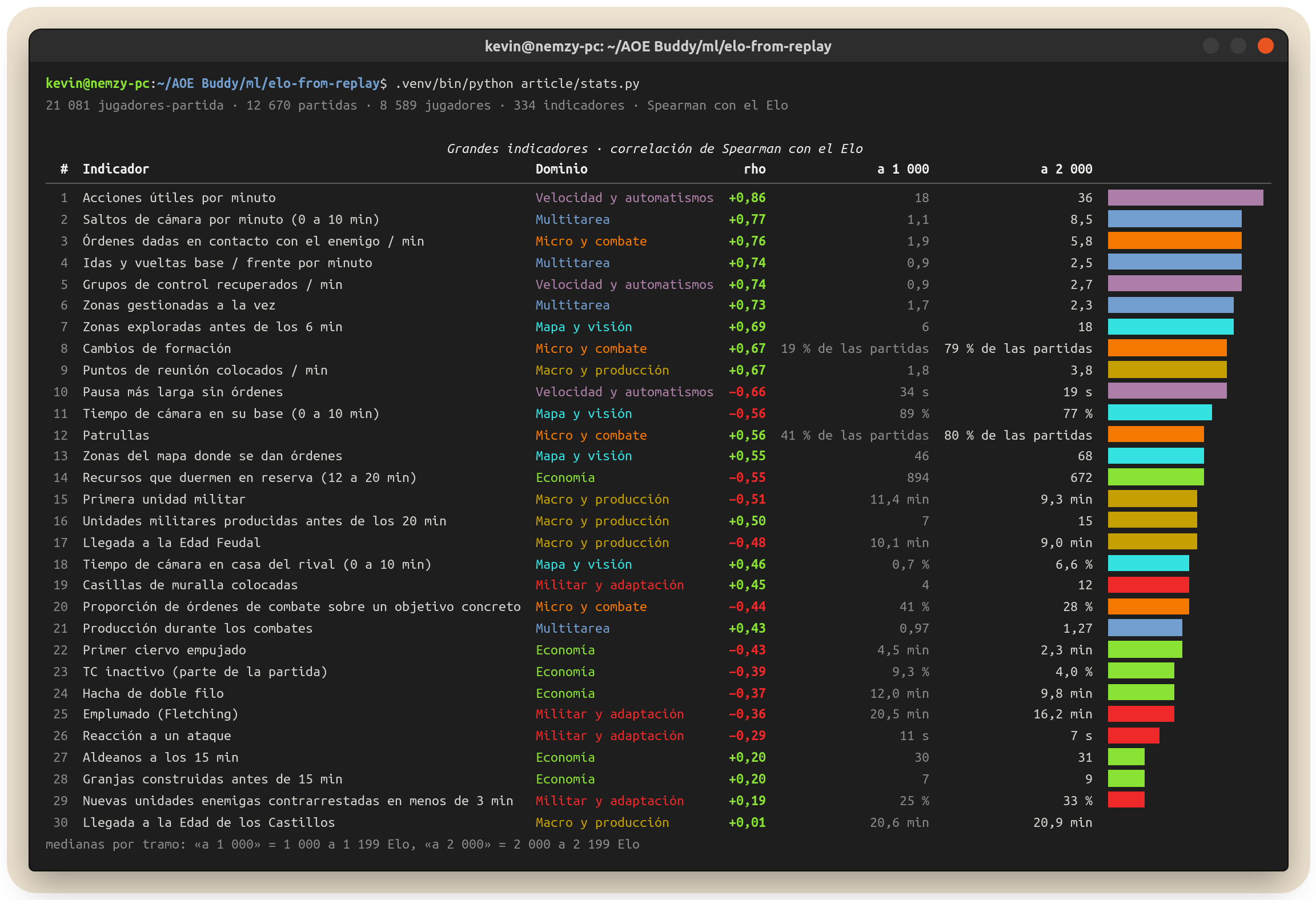Click the value '20,9 min'
The height and width of the screenshot is (900, 1316).
[x=1063, y=822]
